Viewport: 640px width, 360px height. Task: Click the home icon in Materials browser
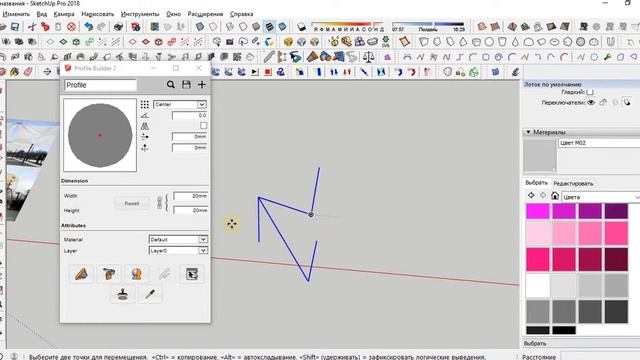555,196
